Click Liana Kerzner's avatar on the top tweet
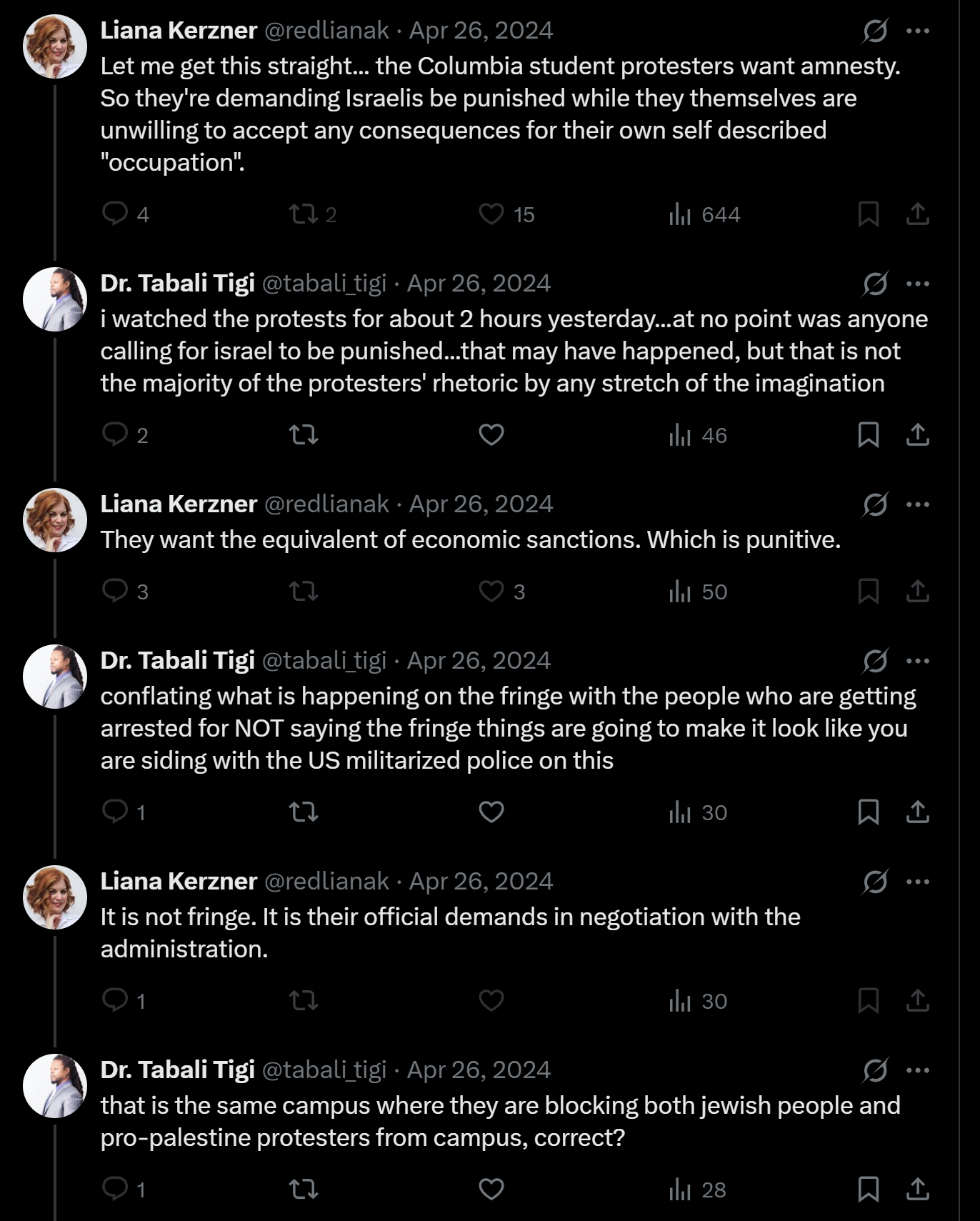 [x=55, y=46]
